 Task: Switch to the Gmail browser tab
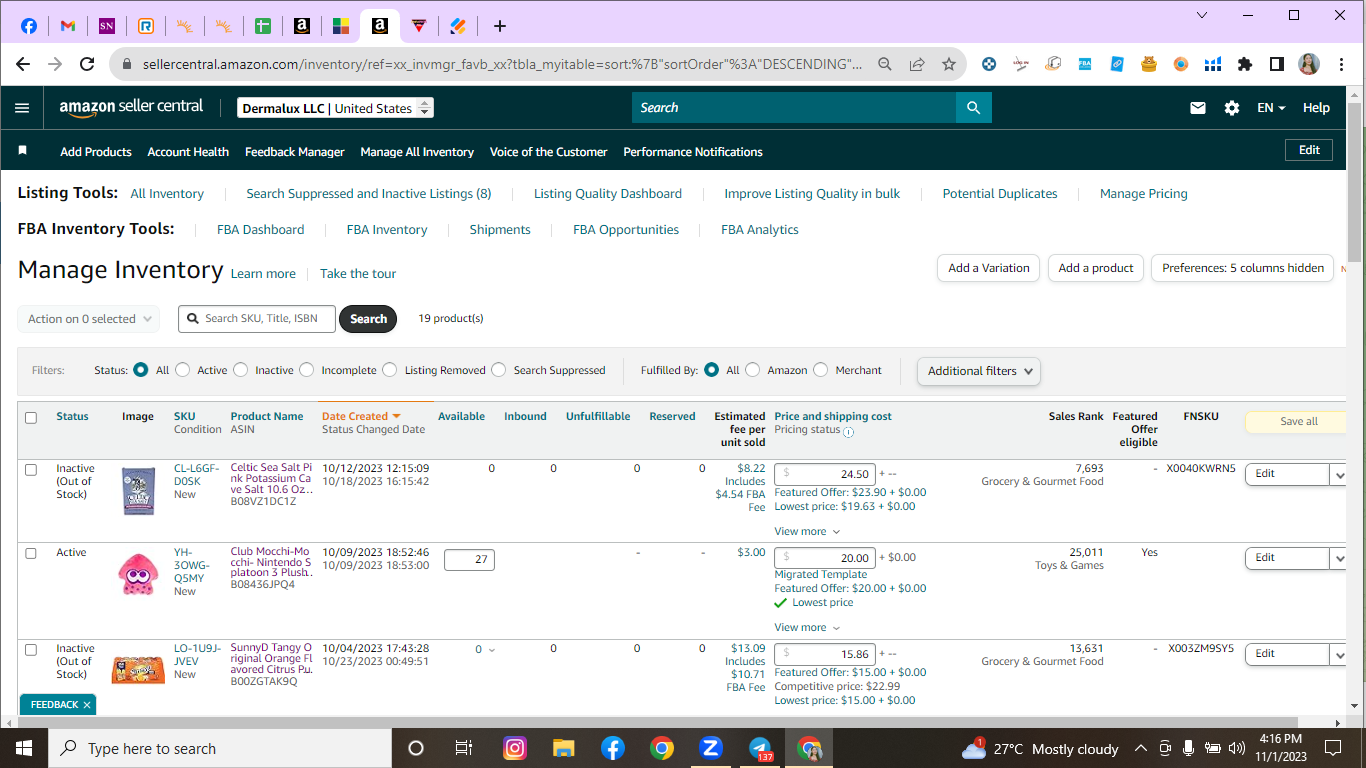click(x=68, y=26)
